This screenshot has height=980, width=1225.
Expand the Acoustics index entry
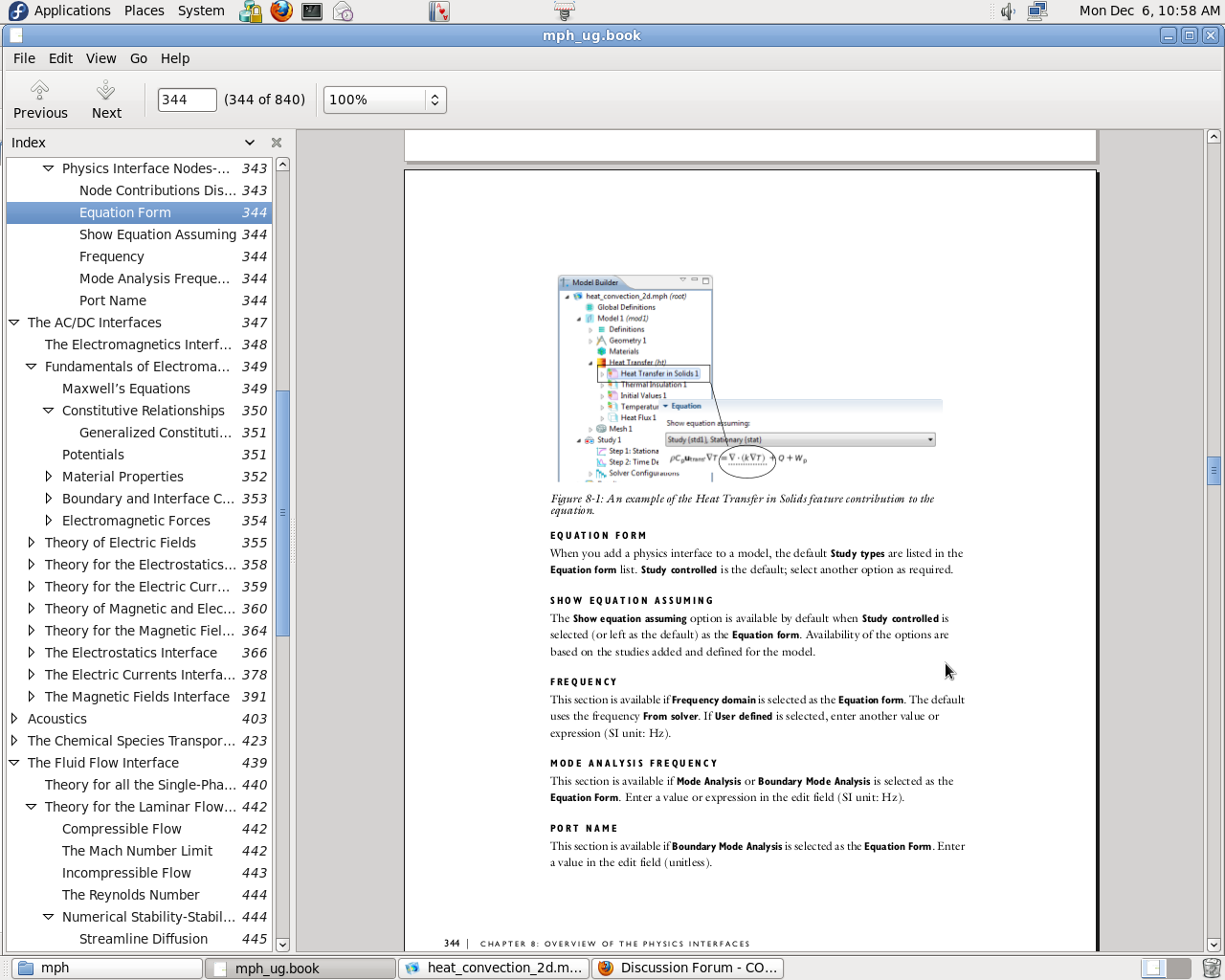(14, 719)
